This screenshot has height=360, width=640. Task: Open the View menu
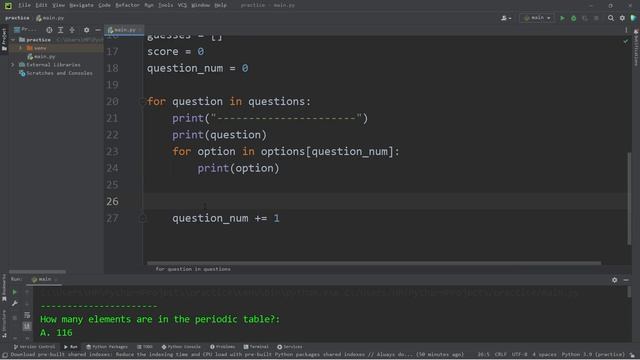coord(59,5)
